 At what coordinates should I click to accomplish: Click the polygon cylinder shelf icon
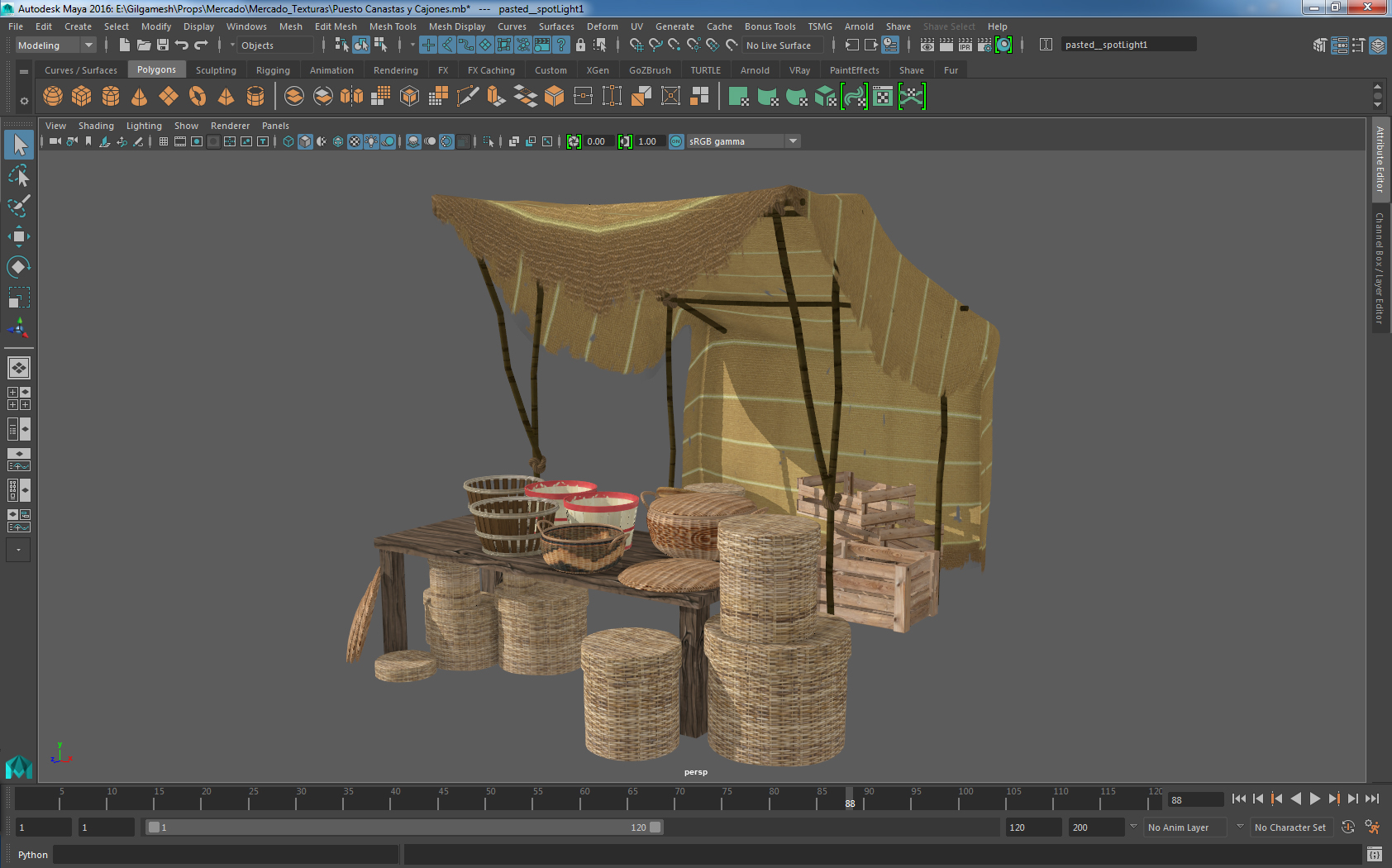point(111,97)
